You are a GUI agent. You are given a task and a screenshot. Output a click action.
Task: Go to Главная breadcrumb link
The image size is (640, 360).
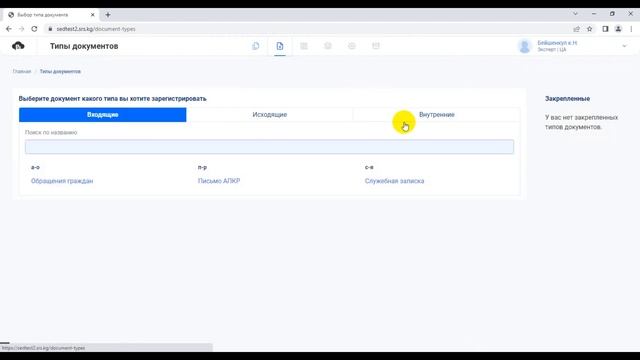click(x=22, y=71)
